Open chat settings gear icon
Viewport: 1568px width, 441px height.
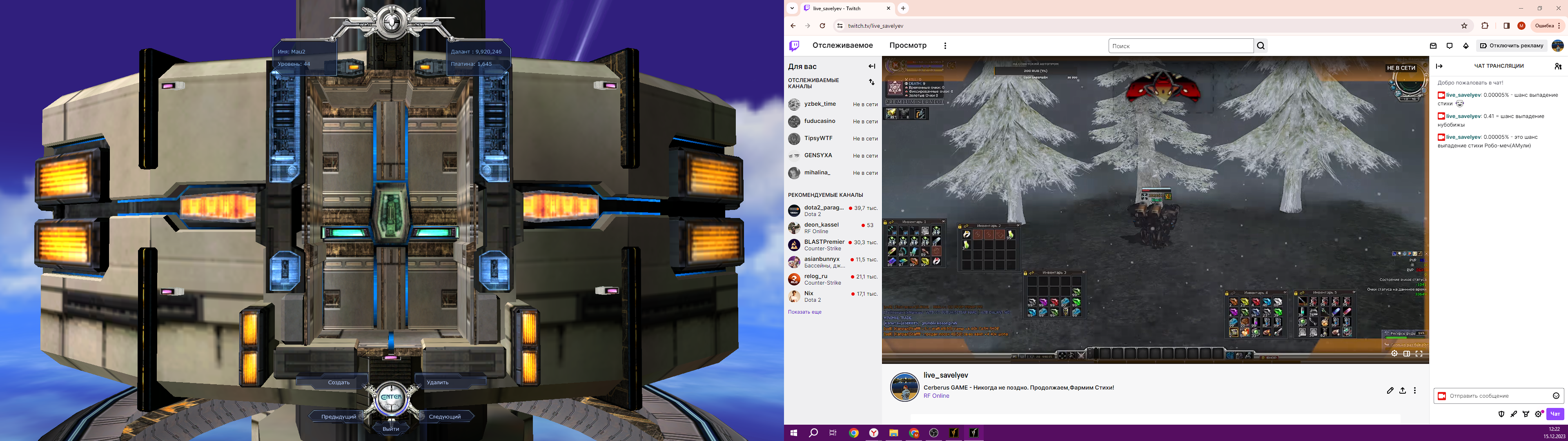point(1539,414)
